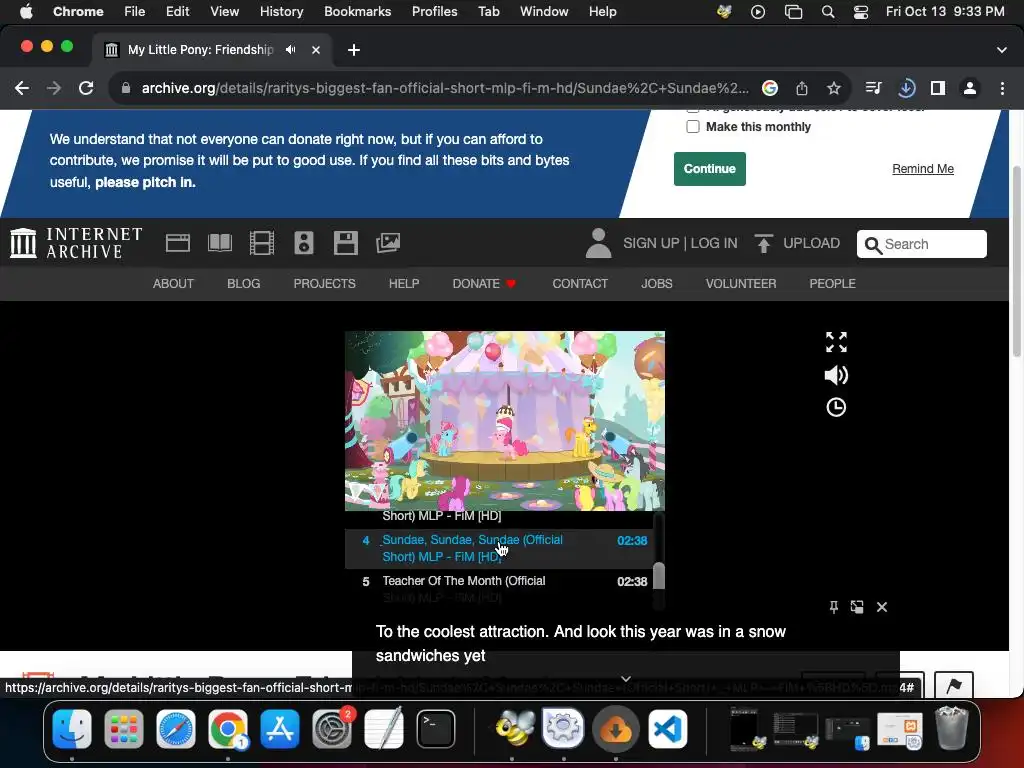
Task: Click the caption panel pop-out icon
Action: [x=857, y=607]
